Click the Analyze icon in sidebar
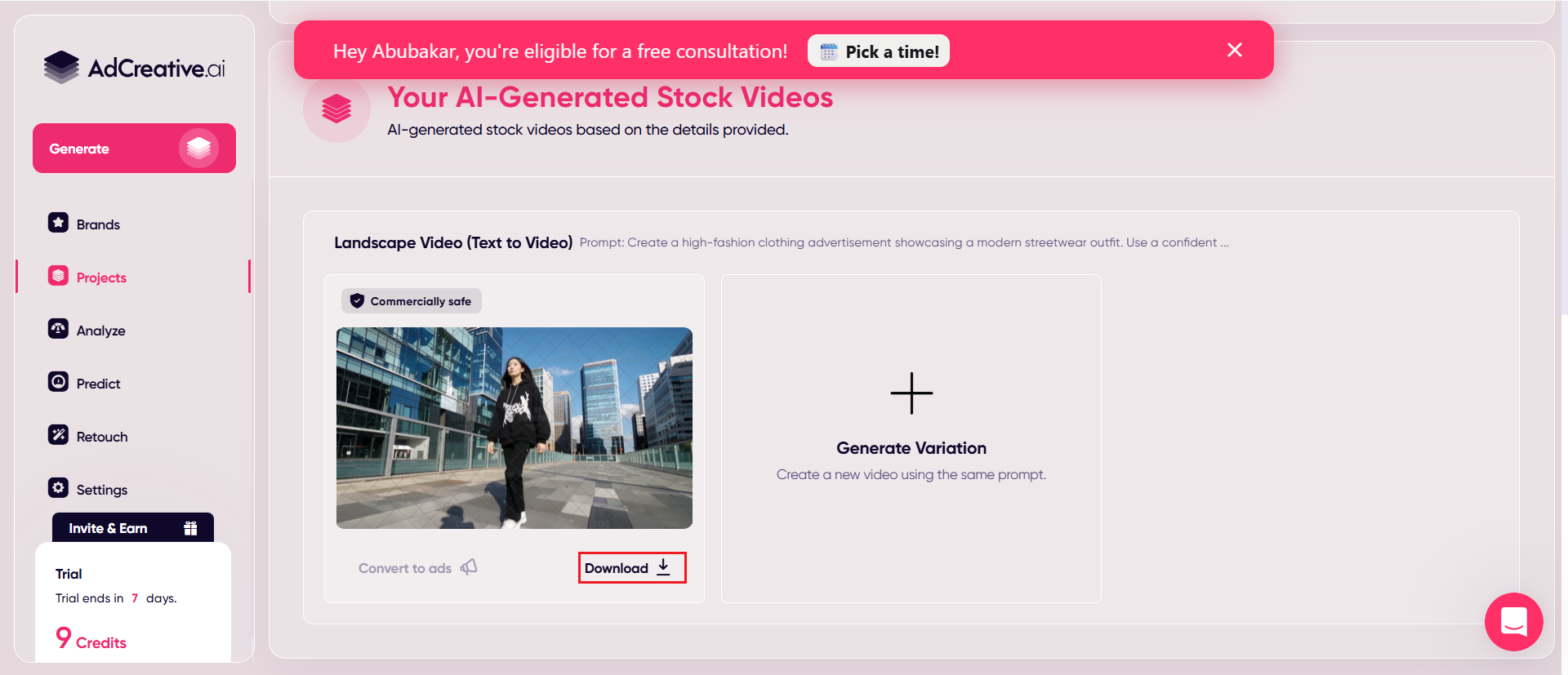This screenshot has height=675, width=1568. coord(58,329)
